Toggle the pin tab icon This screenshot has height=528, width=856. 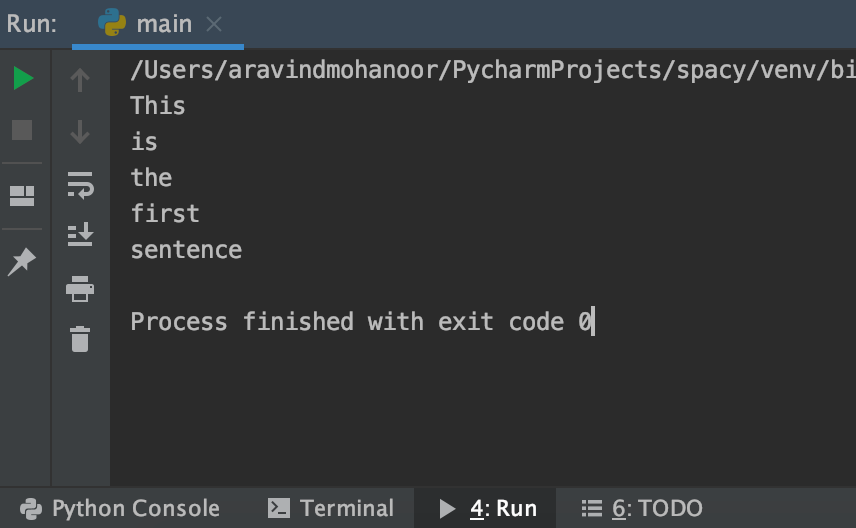(22, 262)
